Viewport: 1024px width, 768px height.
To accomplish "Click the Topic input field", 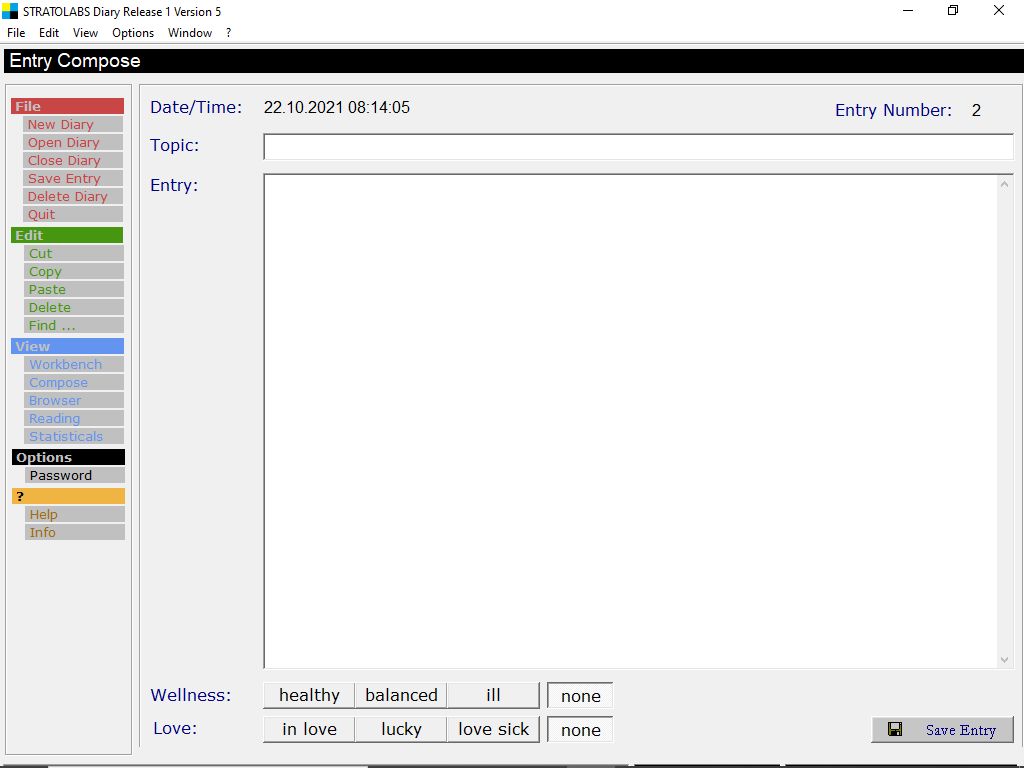I will tap(638, 147).
